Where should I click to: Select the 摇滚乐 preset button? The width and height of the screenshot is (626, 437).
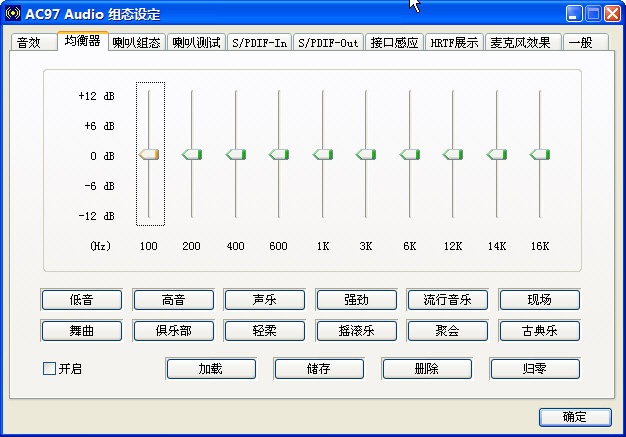pos(357,330)
